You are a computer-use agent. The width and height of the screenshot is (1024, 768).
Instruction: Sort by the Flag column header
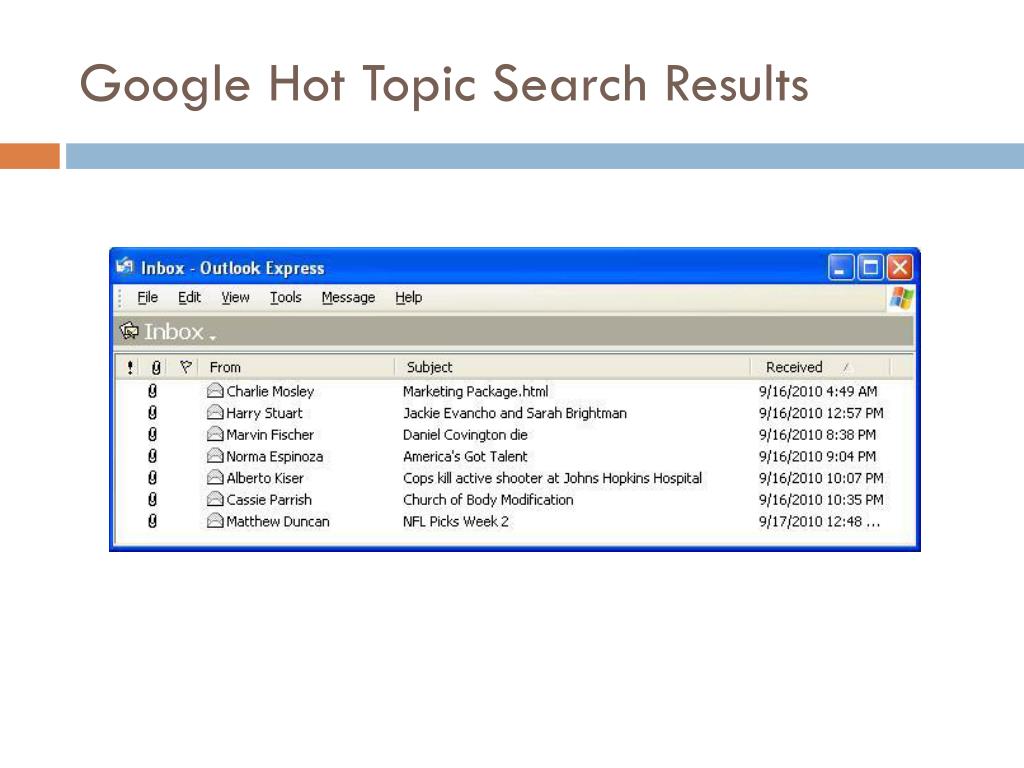click(x=185, y=367)
